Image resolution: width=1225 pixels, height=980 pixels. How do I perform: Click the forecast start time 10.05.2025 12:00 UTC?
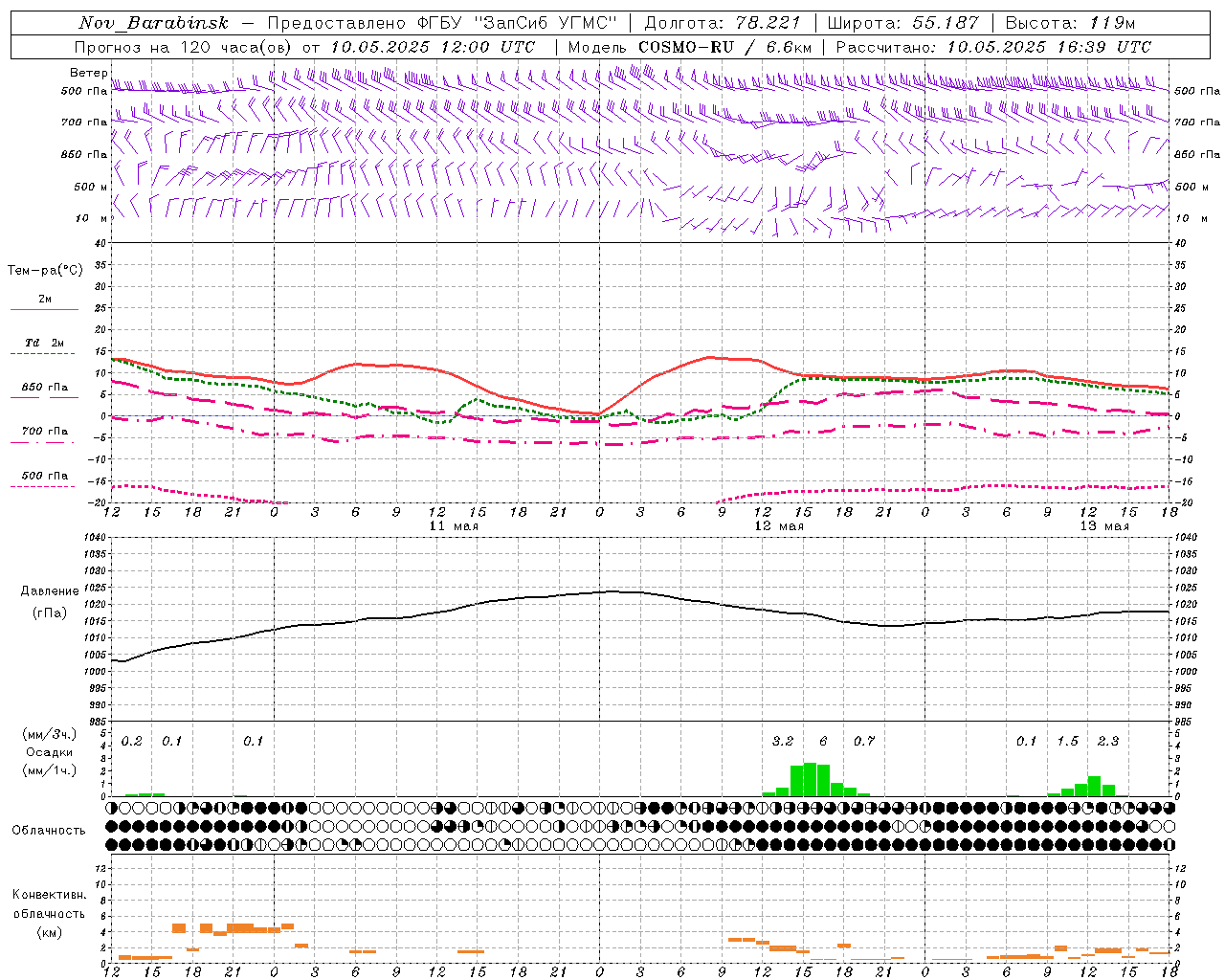[433, 47]
